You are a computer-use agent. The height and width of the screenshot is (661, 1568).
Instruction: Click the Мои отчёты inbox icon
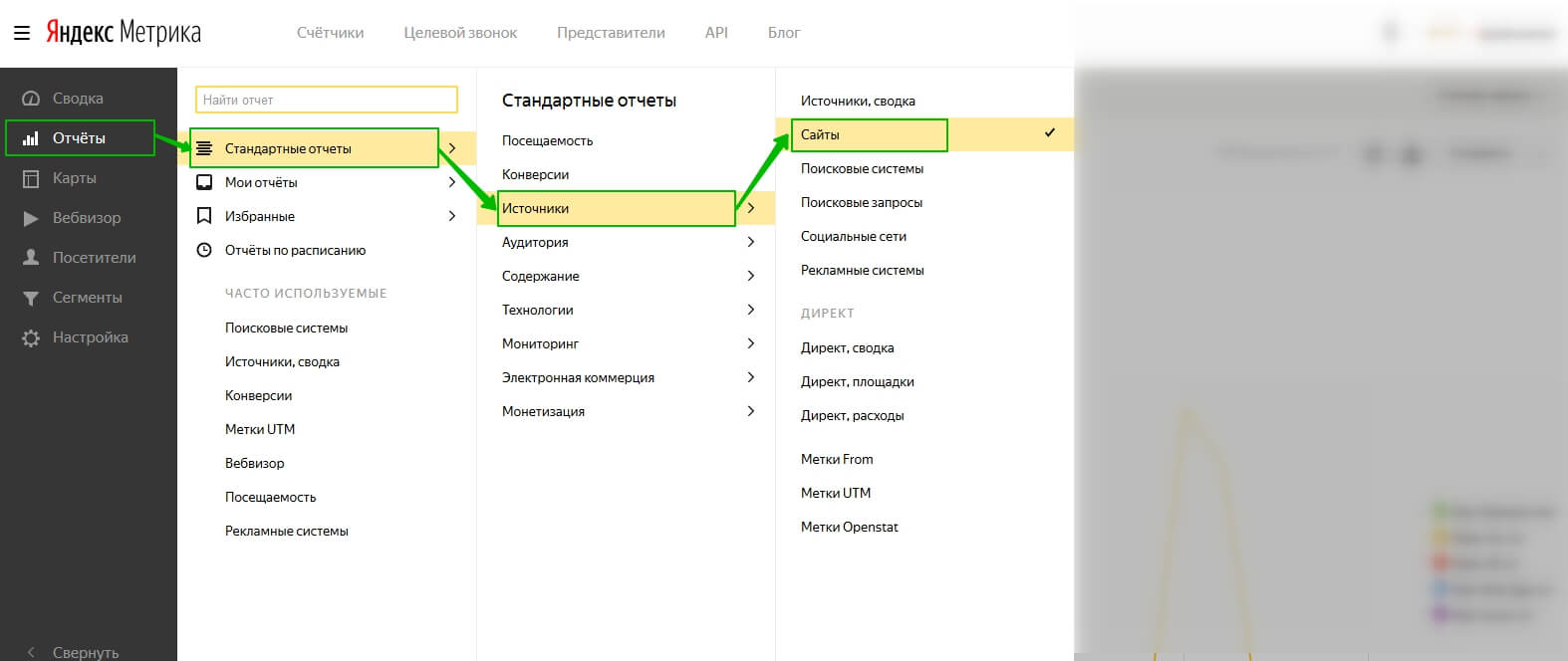pos(204,182)
